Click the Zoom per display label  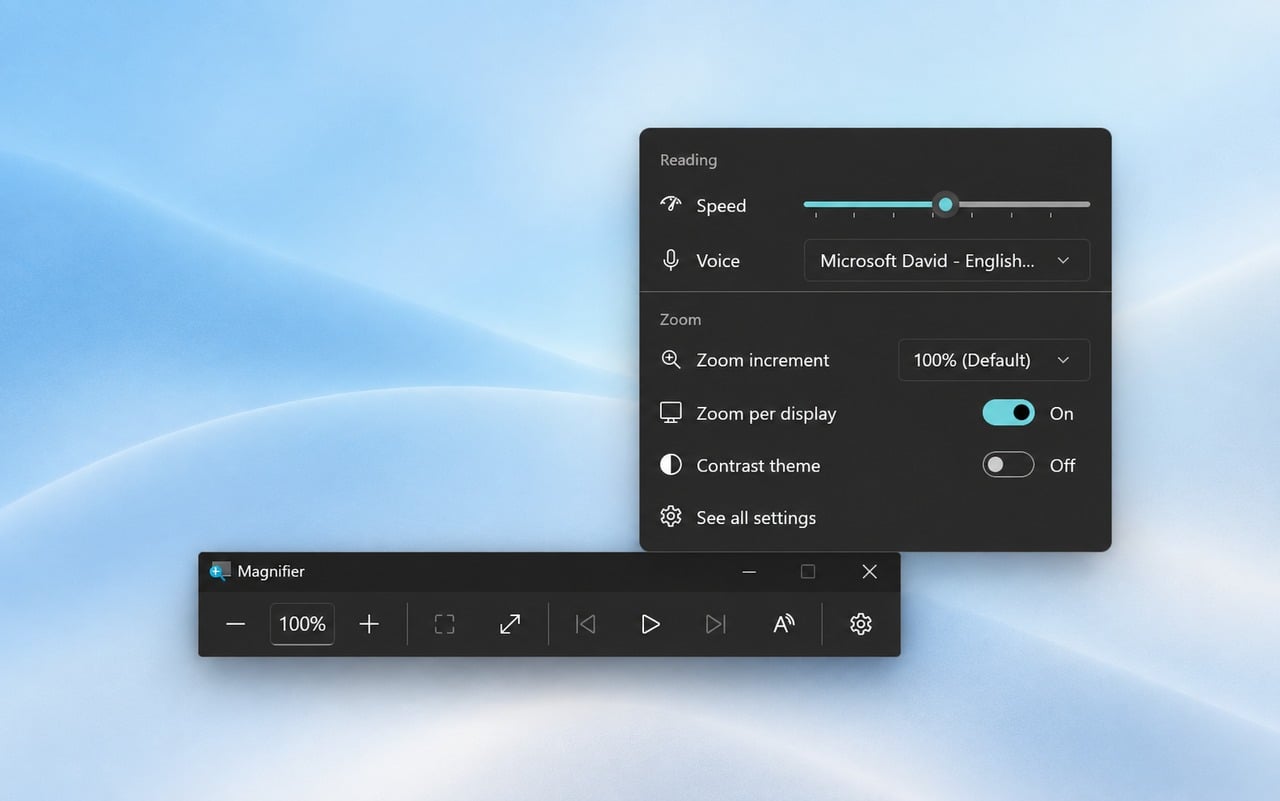point(766,414)
